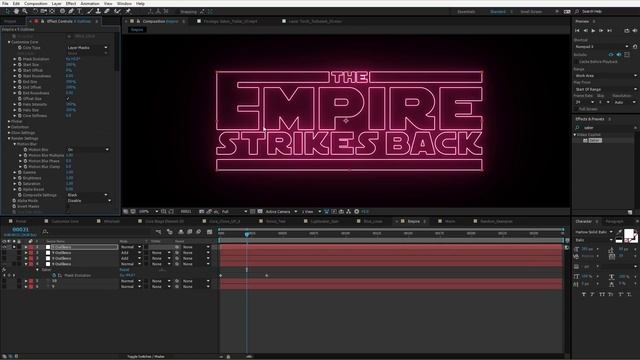Mute audio in Preview panel
Screen dimensions: 640x360
635,31
